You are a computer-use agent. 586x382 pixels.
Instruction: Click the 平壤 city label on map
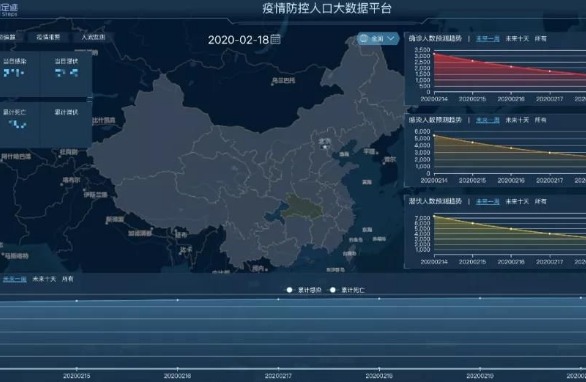click(370, 151)
